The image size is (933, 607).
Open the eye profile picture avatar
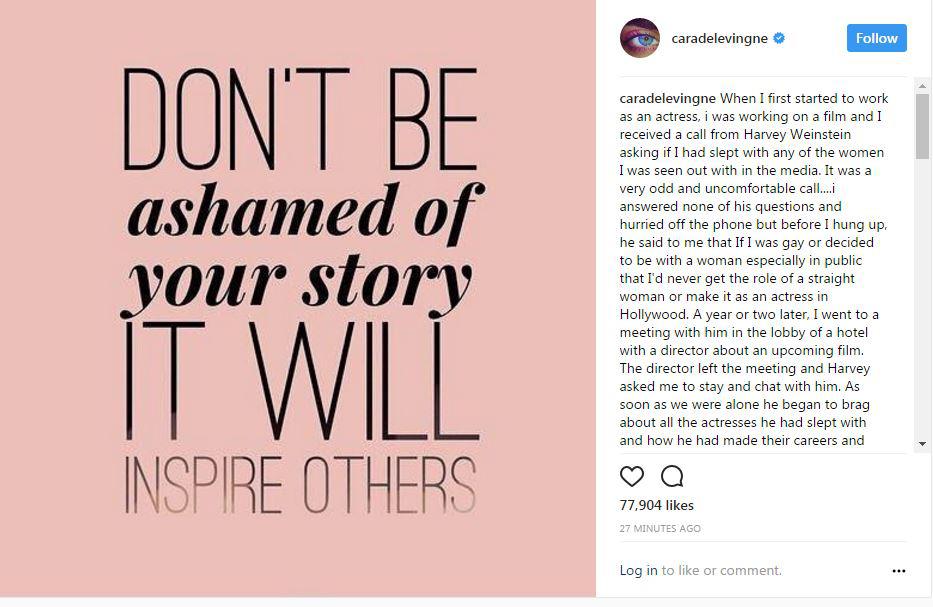(x=640, y=38)
